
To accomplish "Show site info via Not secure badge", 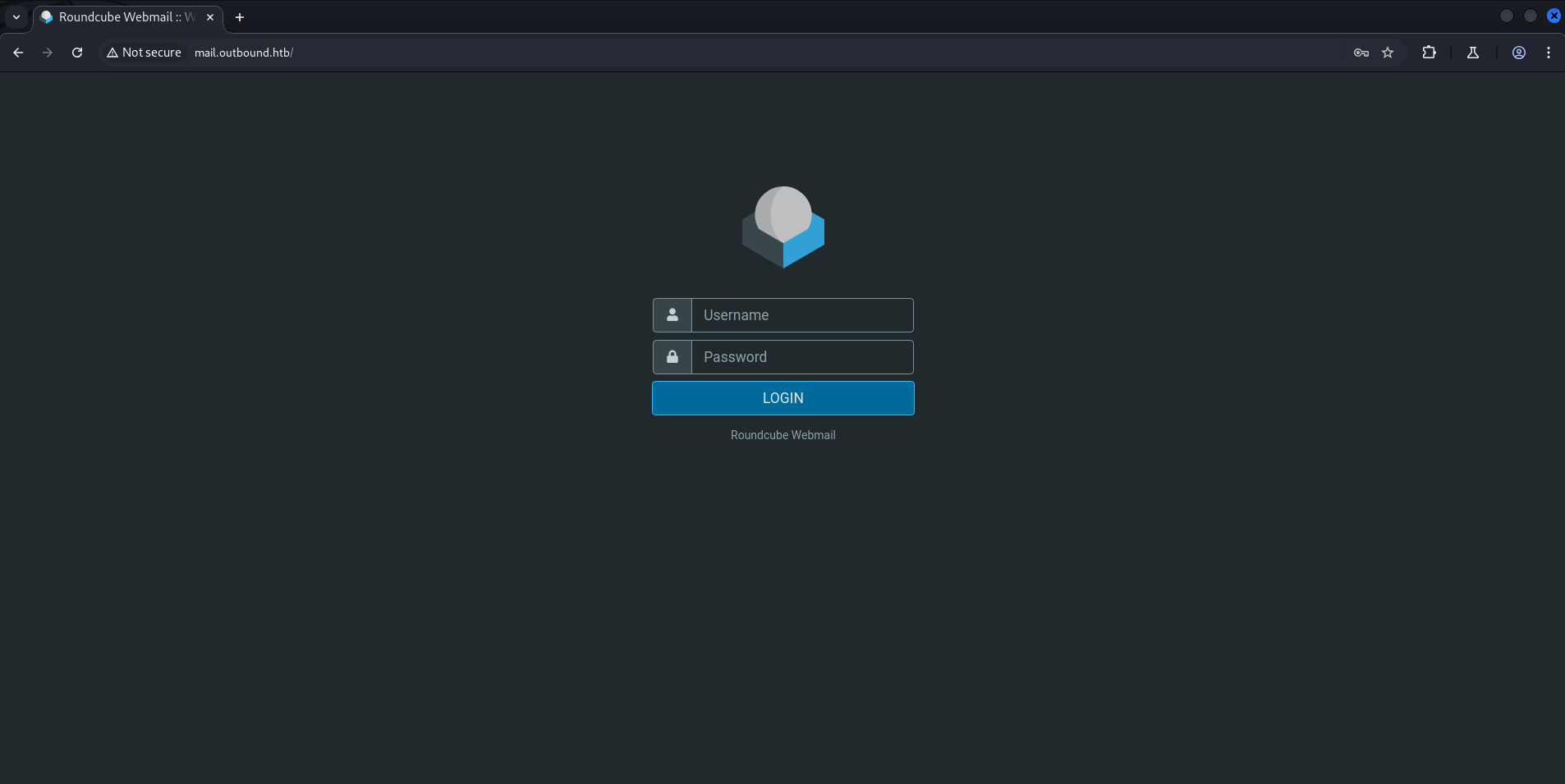I will point(144,53).
